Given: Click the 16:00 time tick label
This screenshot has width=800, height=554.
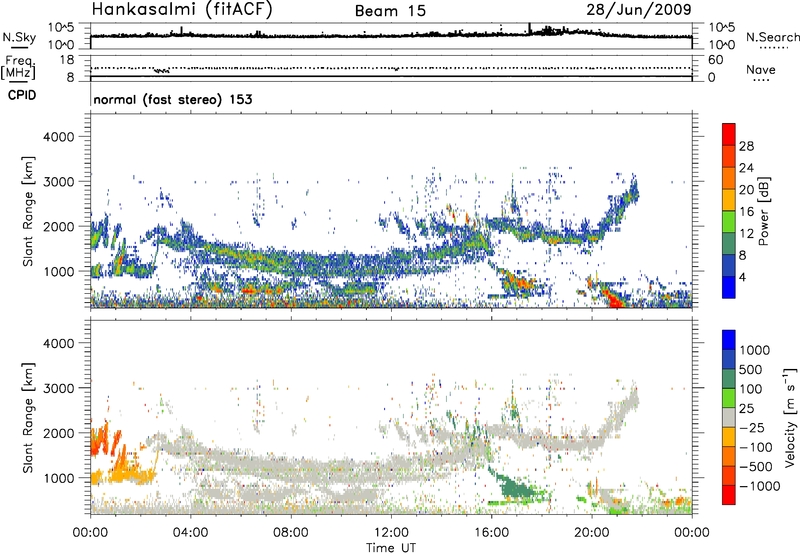Looking at the screenshot, I should (x=492, y=533).
